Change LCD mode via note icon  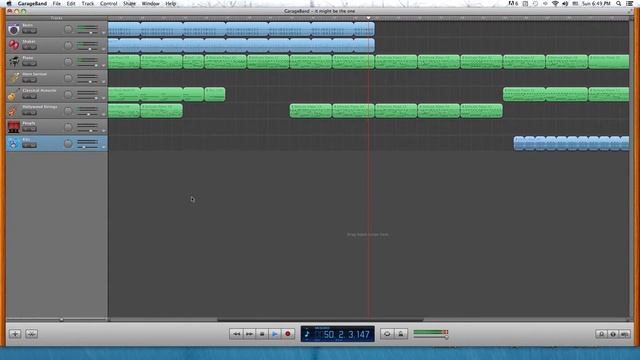pos(307,334)
